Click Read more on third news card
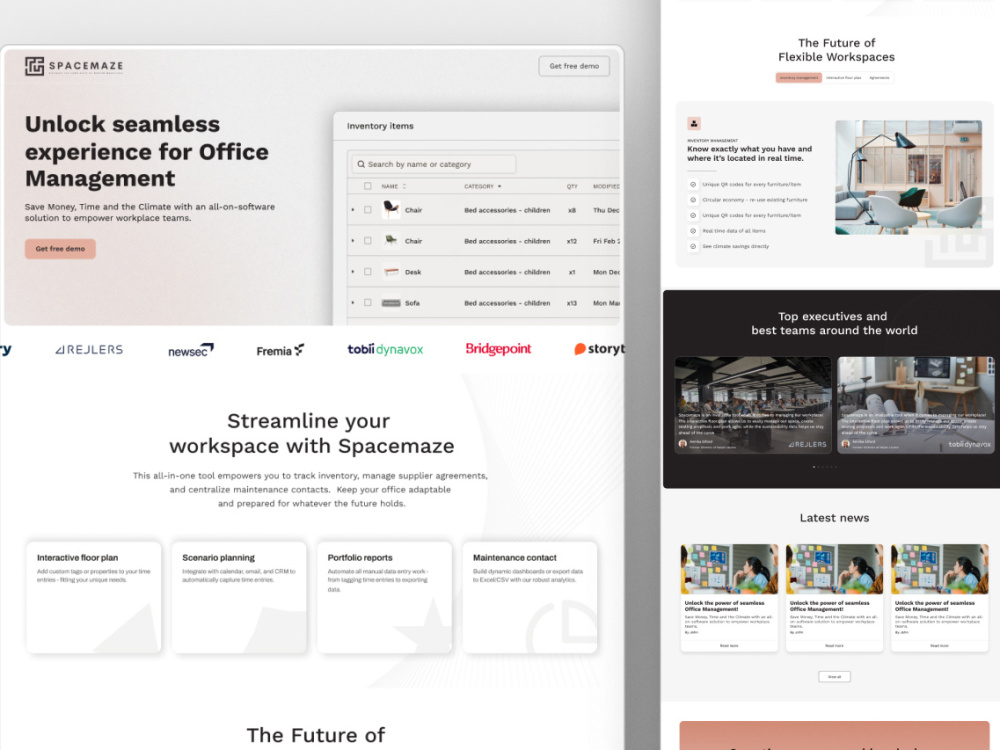Viewport: 1000px width, 750px height. tap(939, 645)
